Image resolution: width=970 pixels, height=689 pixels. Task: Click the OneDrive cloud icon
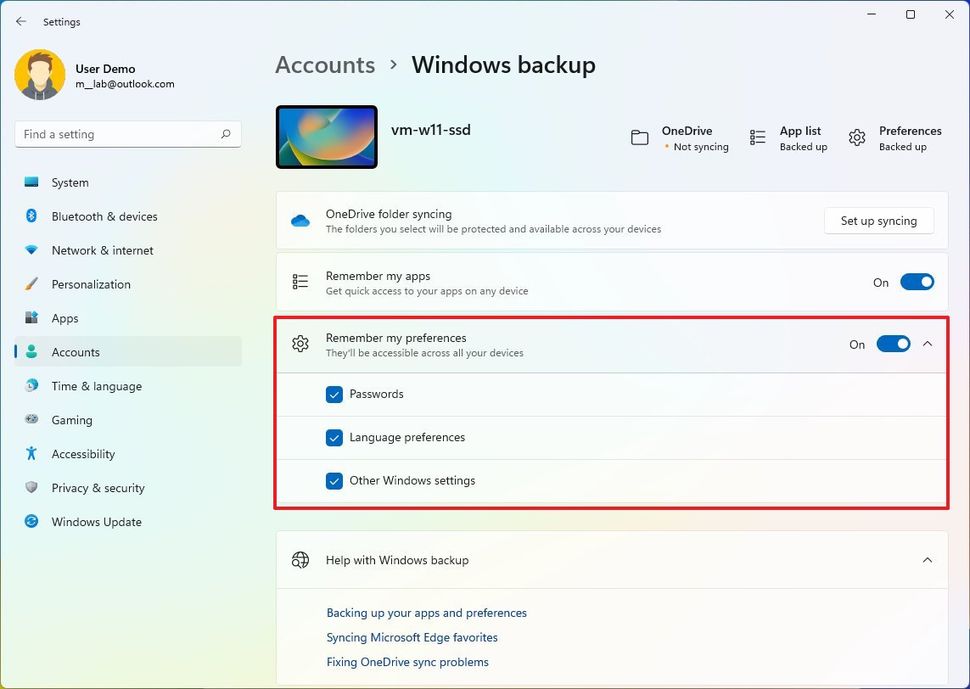300,221
